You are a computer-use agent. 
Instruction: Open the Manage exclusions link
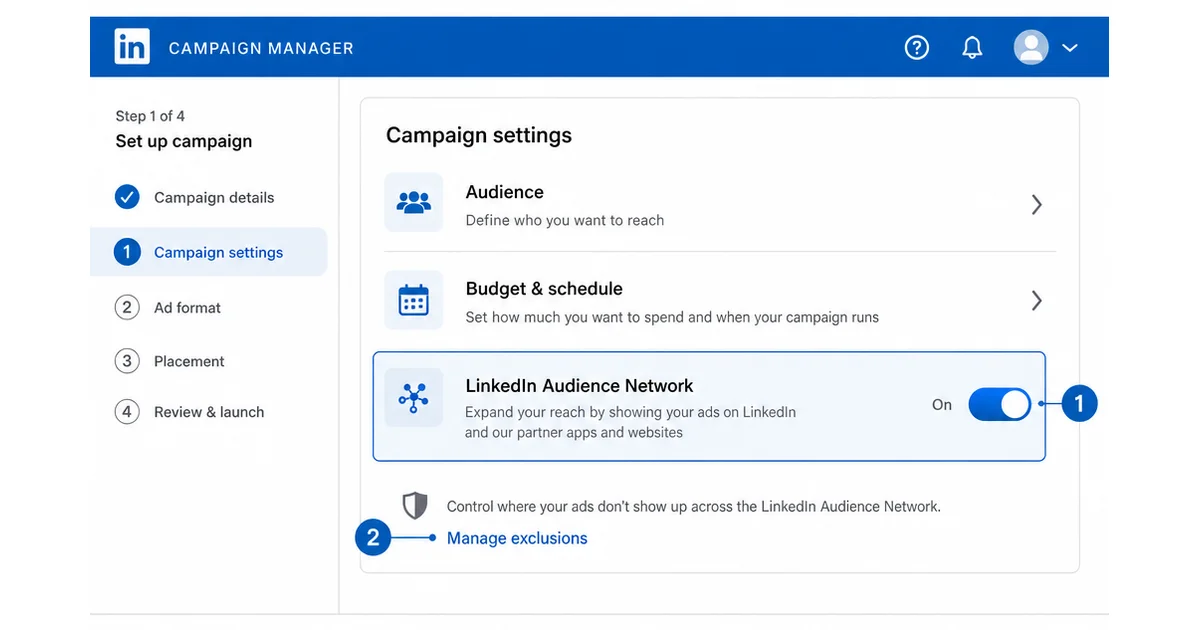(517, 538)
